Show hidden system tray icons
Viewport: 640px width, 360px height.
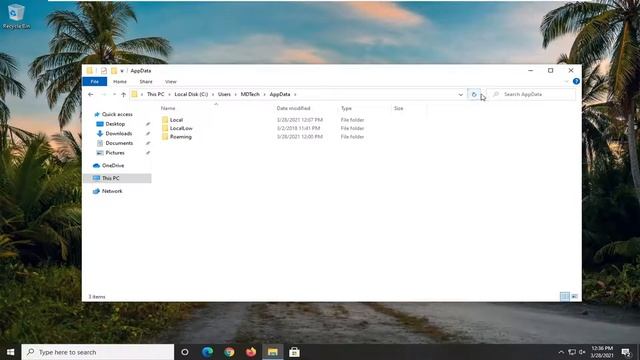(561, 352)
